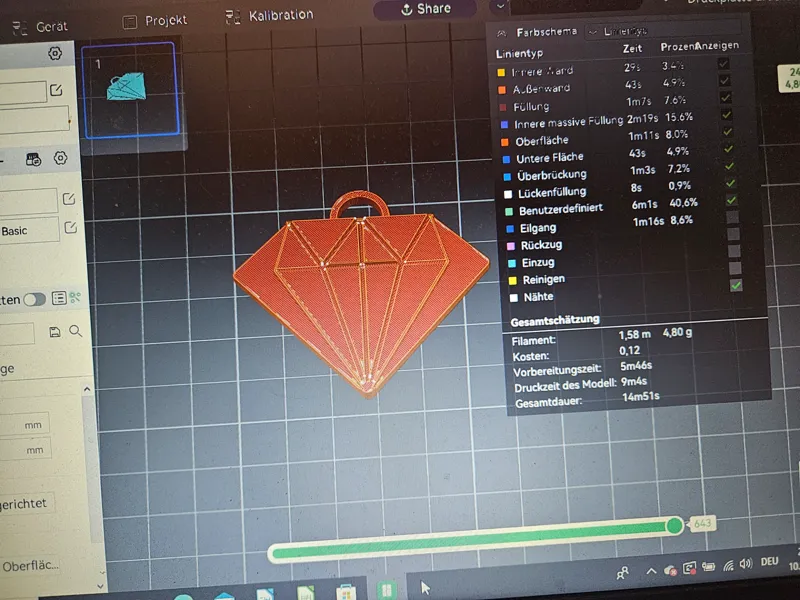Open the people icon in taskbar
800x600 pixels.
coord(622,573)
